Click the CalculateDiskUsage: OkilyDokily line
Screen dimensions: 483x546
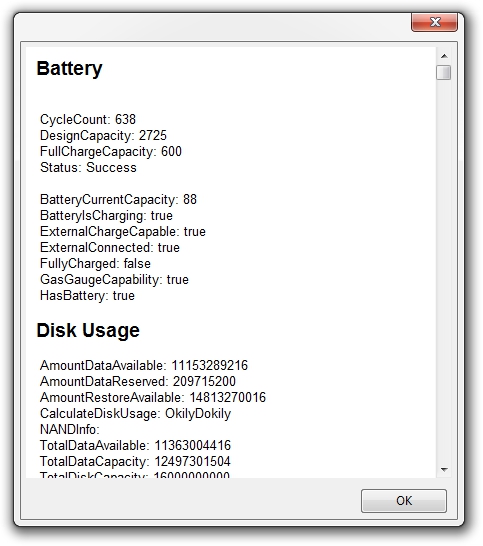(135, 414)
